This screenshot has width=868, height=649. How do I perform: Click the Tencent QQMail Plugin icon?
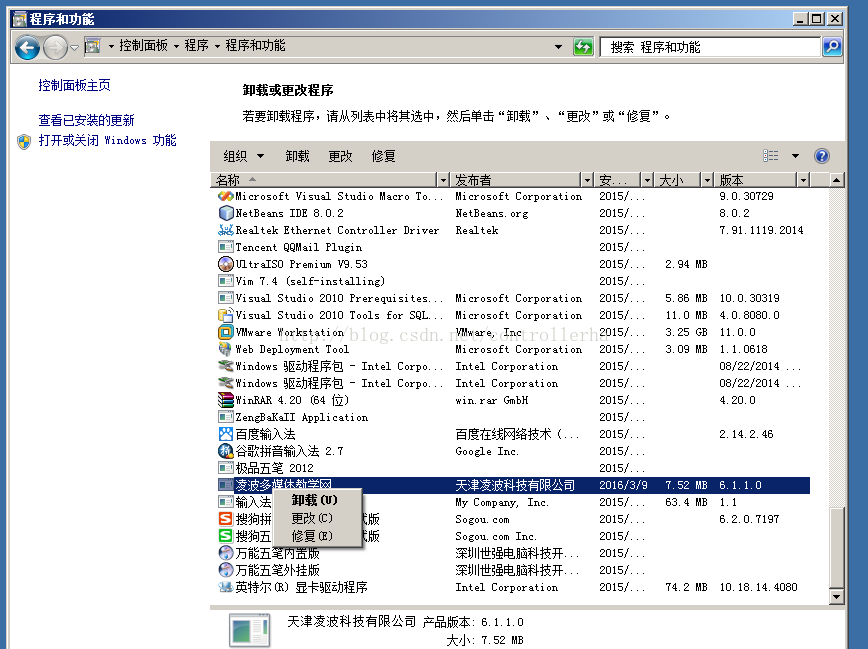point(226,247)
